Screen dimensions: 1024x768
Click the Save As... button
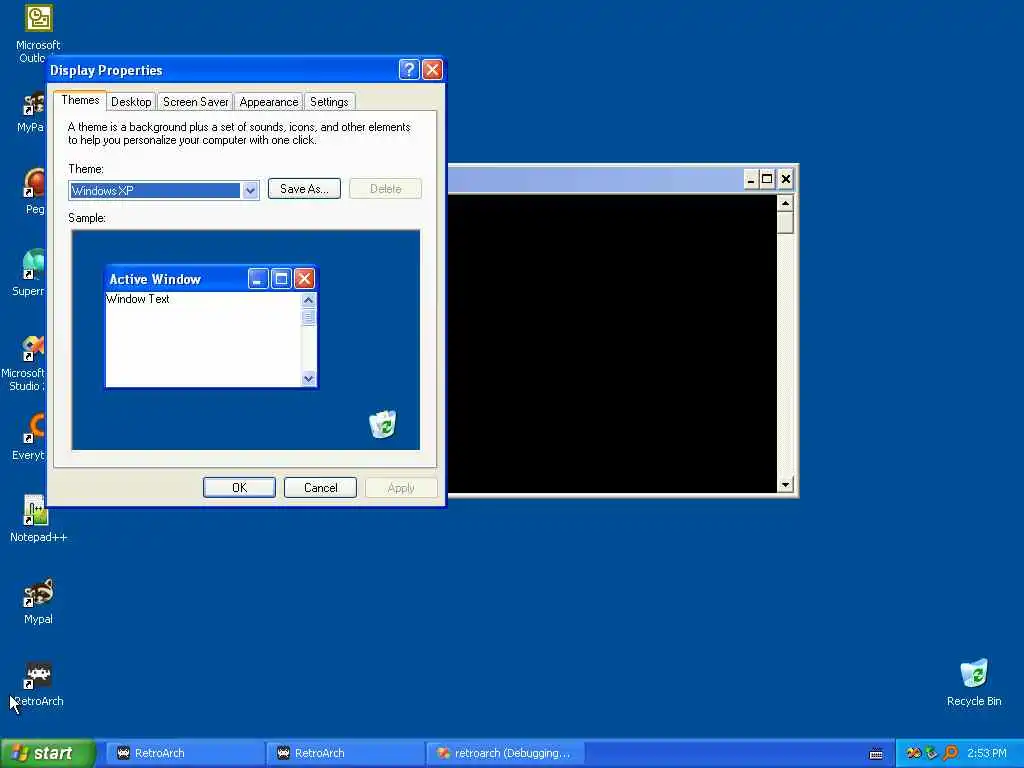point(304,189)
